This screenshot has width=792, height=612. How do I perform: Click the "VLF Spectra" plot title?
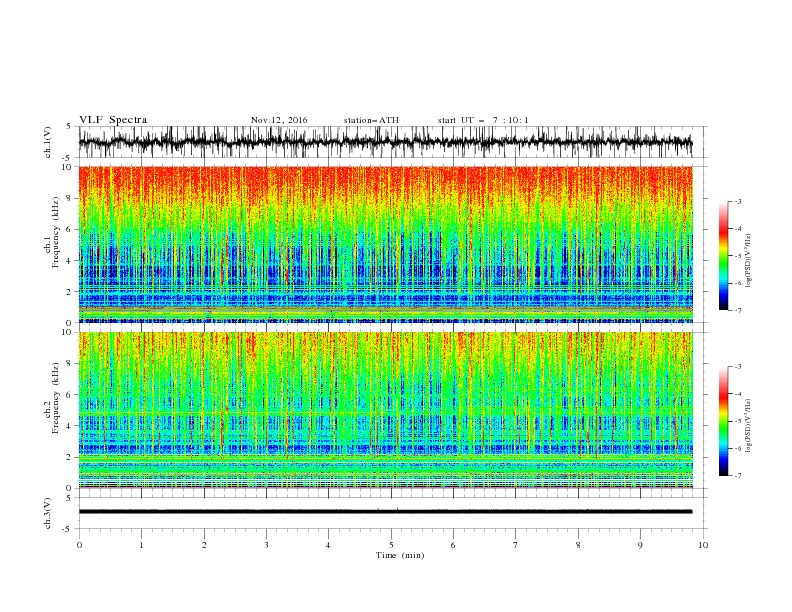click(x=113, y=120)
